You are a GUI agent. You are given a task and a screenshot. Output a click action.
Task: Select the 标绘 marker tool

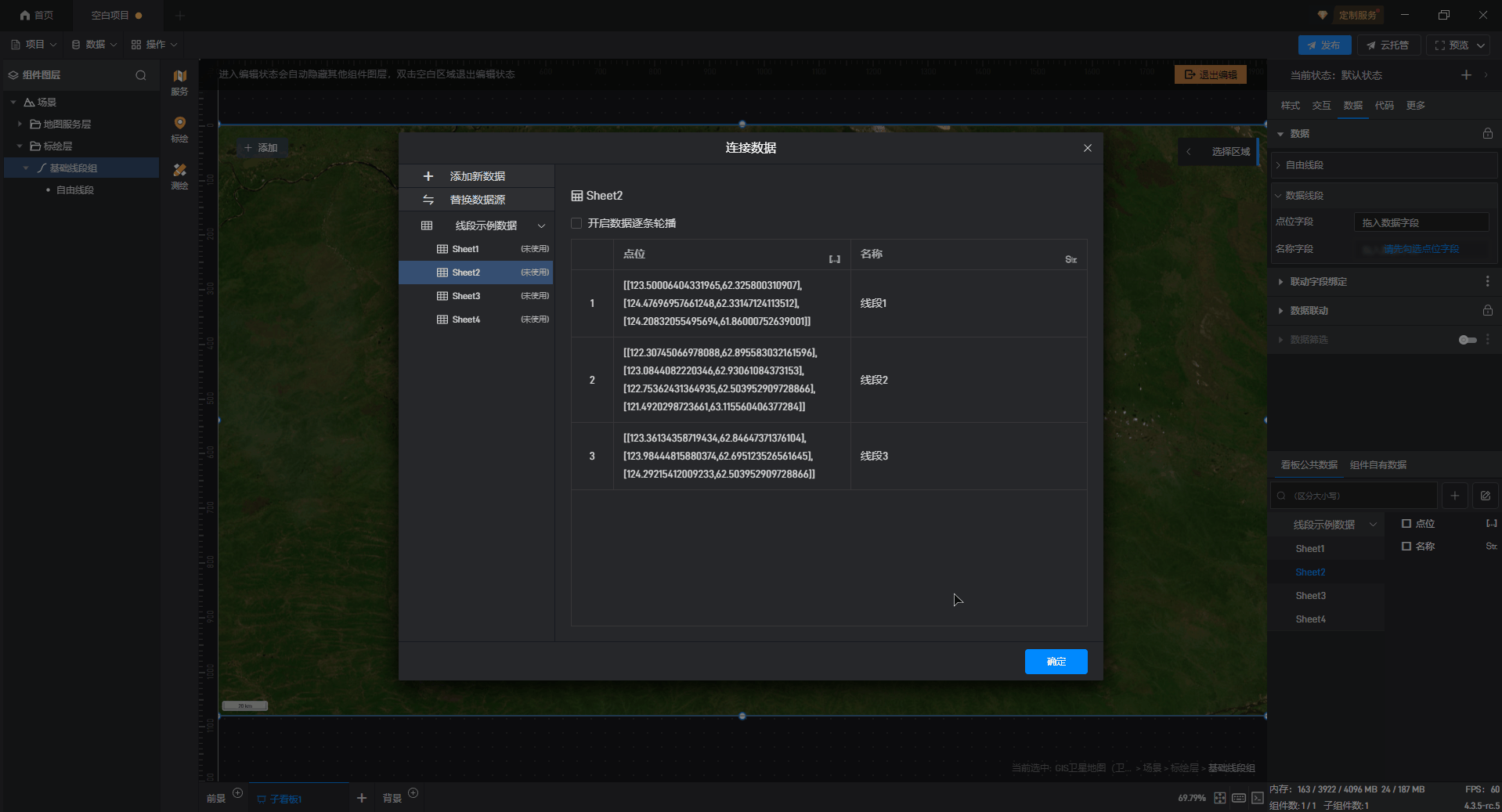click(179, 128)
